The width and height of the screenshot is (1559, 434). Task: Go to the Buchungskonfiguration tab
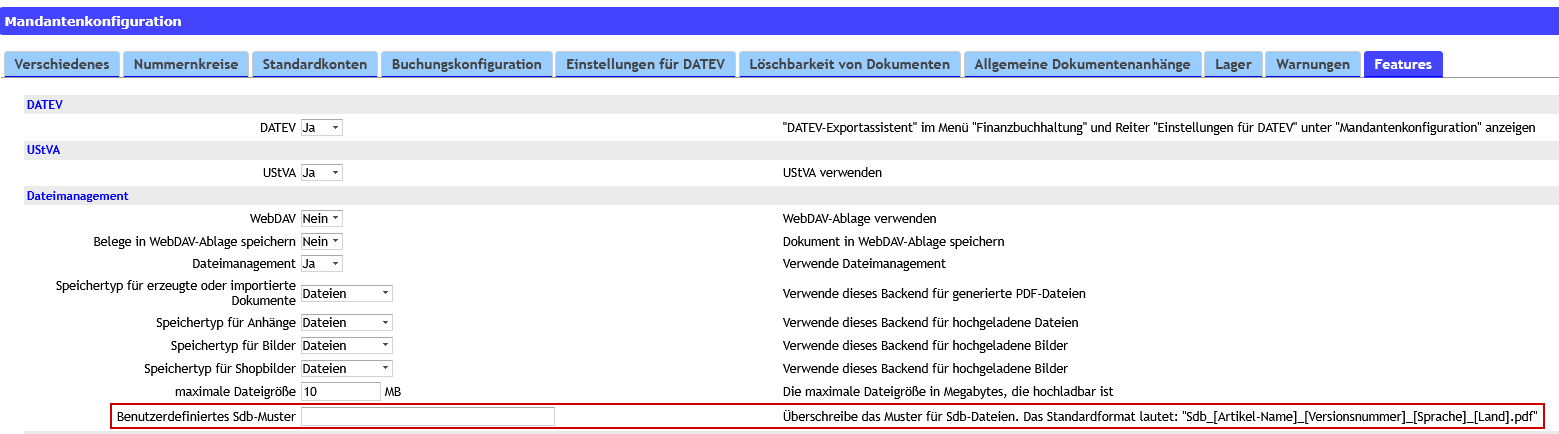(466, 64)
